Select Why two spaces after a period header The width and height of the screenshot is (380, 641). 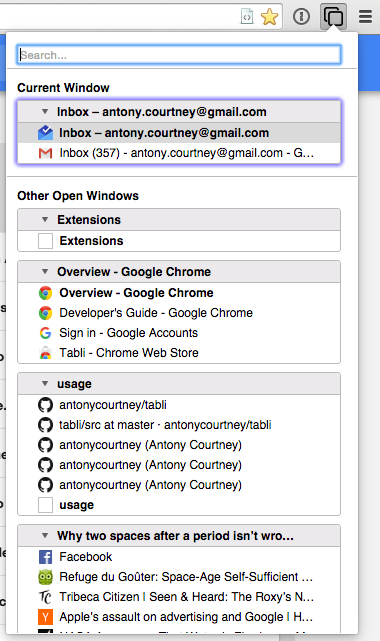pos(179,536)
